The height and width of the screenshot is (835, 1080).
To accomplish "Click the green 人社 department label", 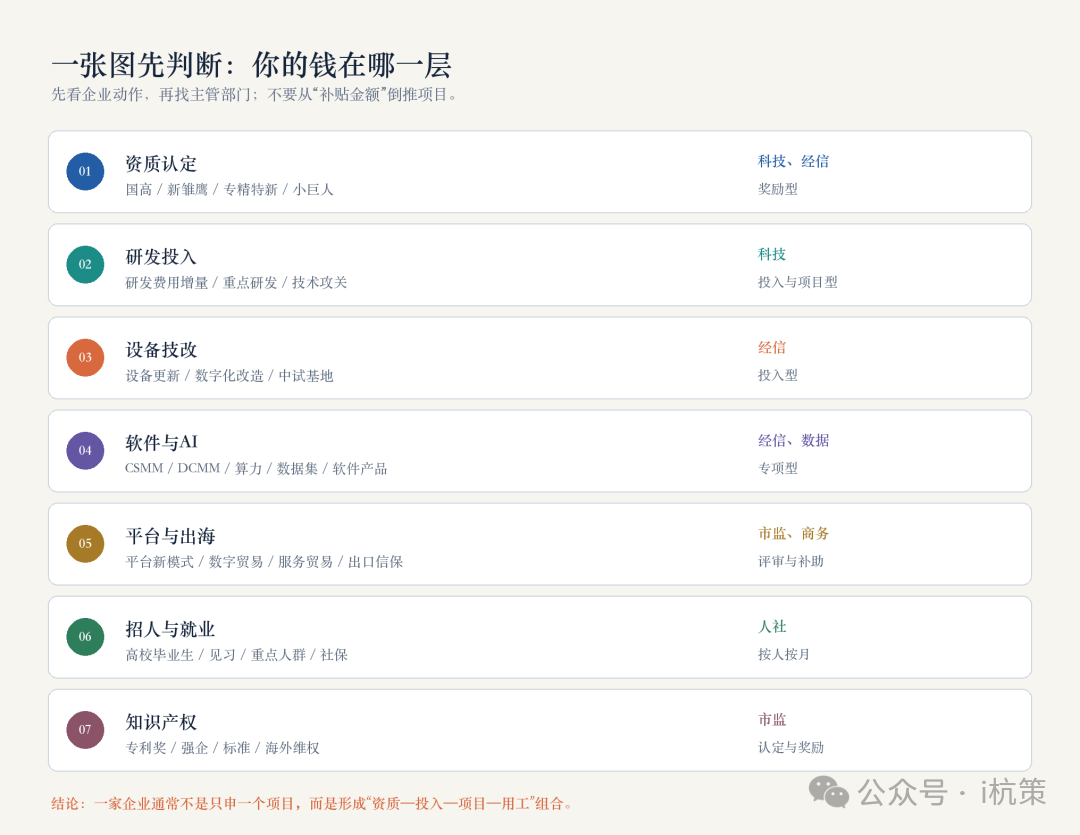I will 772,626.
